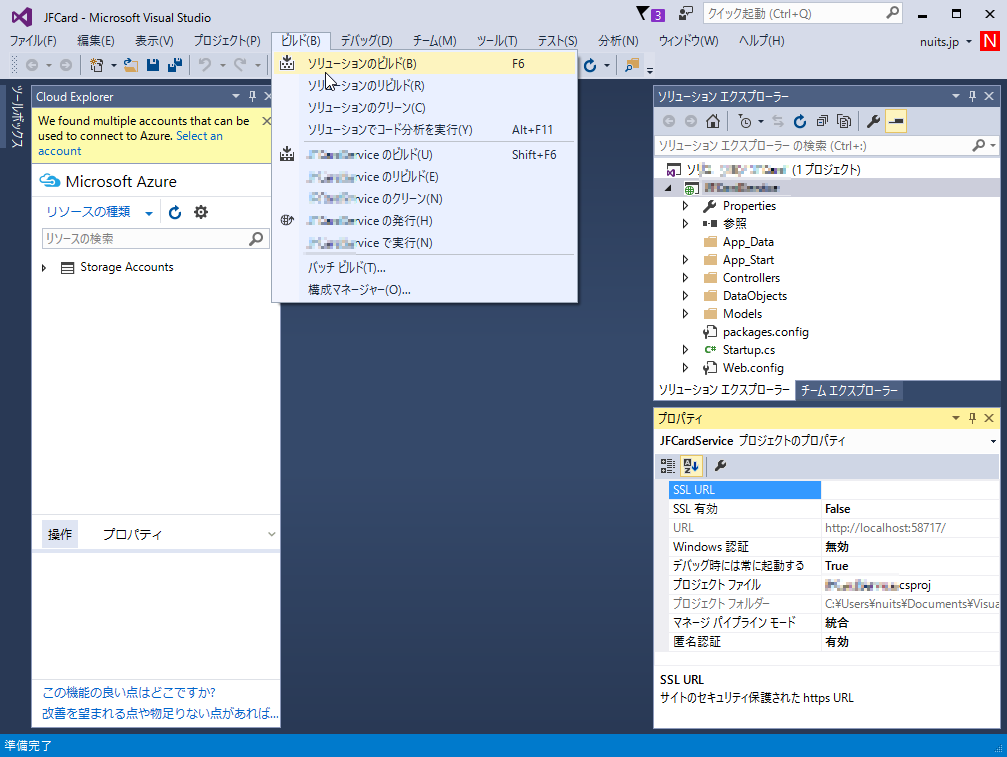Choose バッチ ビルド(T)... menu item
The height and width of the screenshot is (757, 1007).
point(425,268)
